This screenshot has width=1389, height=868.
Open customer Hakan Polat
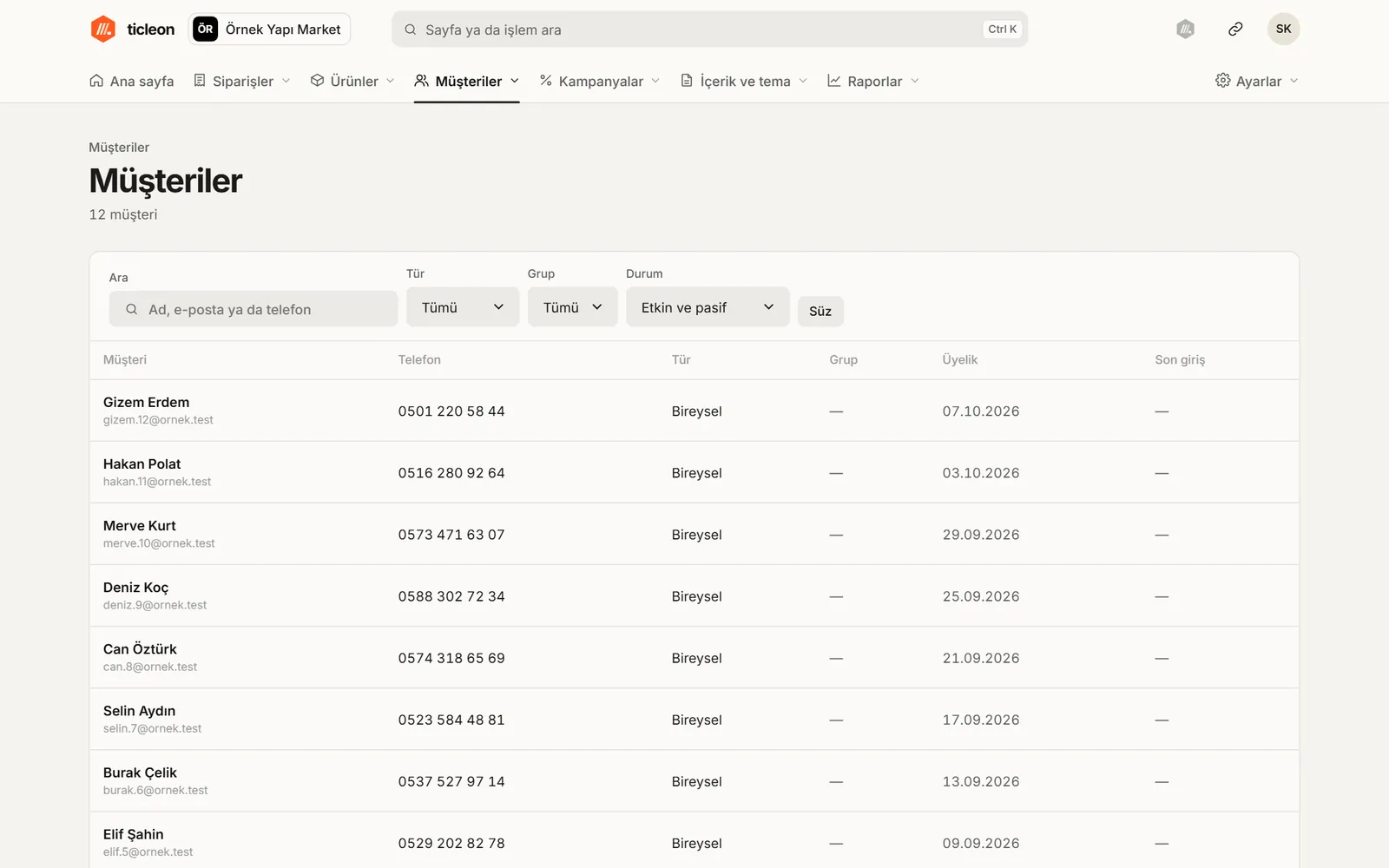click(x=142, y=464)
